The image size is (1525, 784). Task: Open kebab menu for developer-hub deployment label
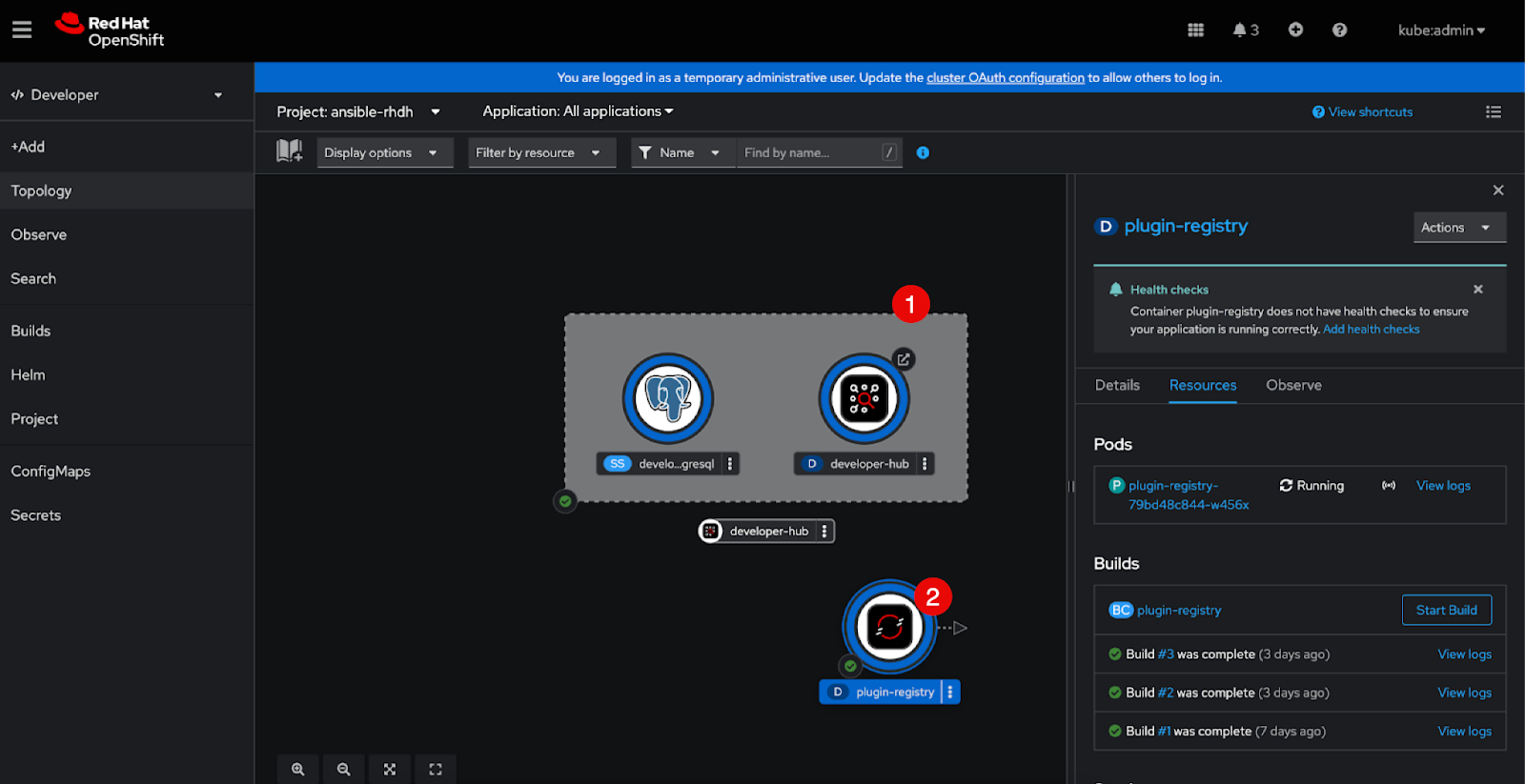click(925, 464)
